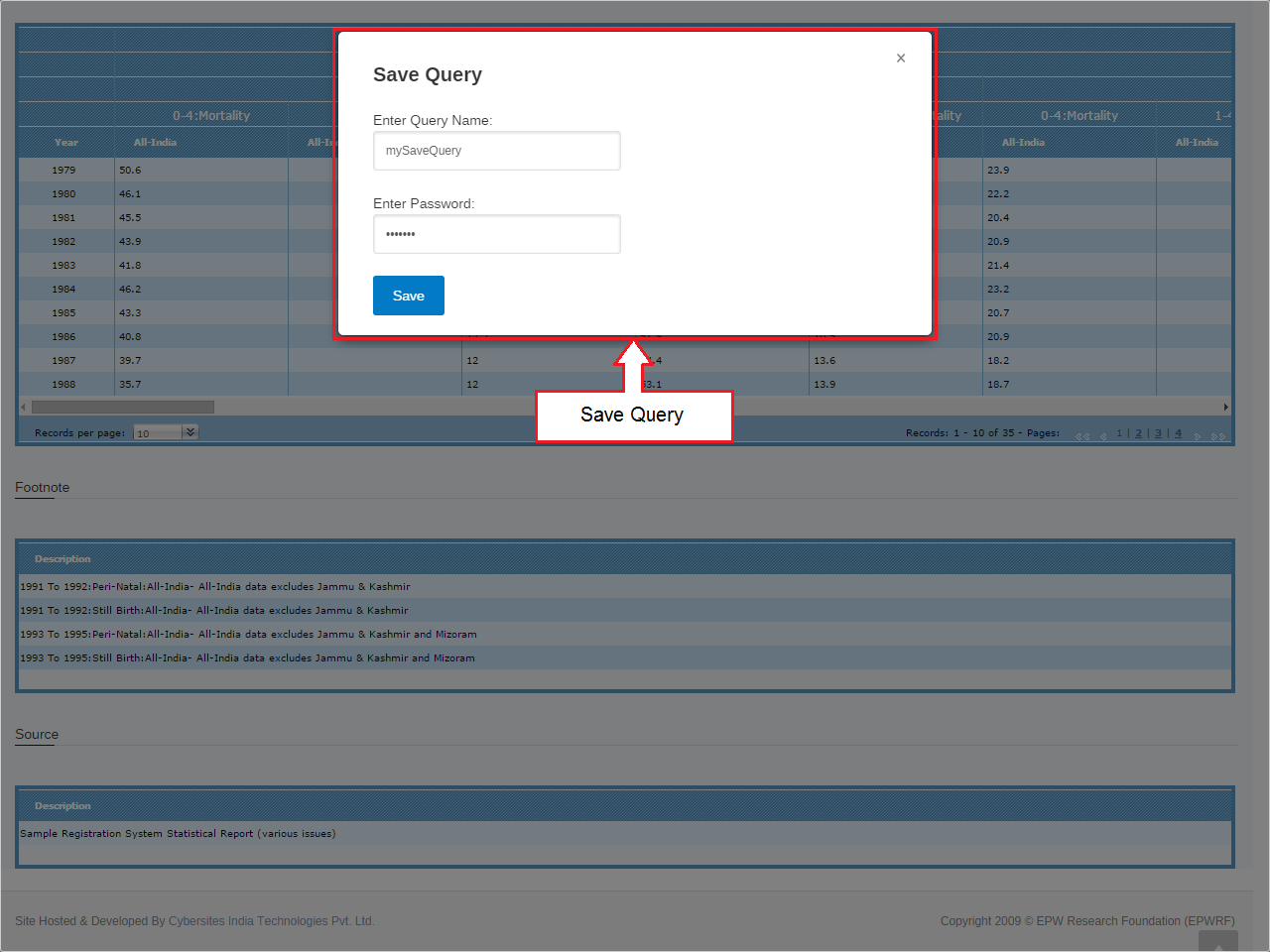The width and height of the screenshot is (1270, 952).
Task: Open page 2 of the records
Action: tap(1138, 433)
